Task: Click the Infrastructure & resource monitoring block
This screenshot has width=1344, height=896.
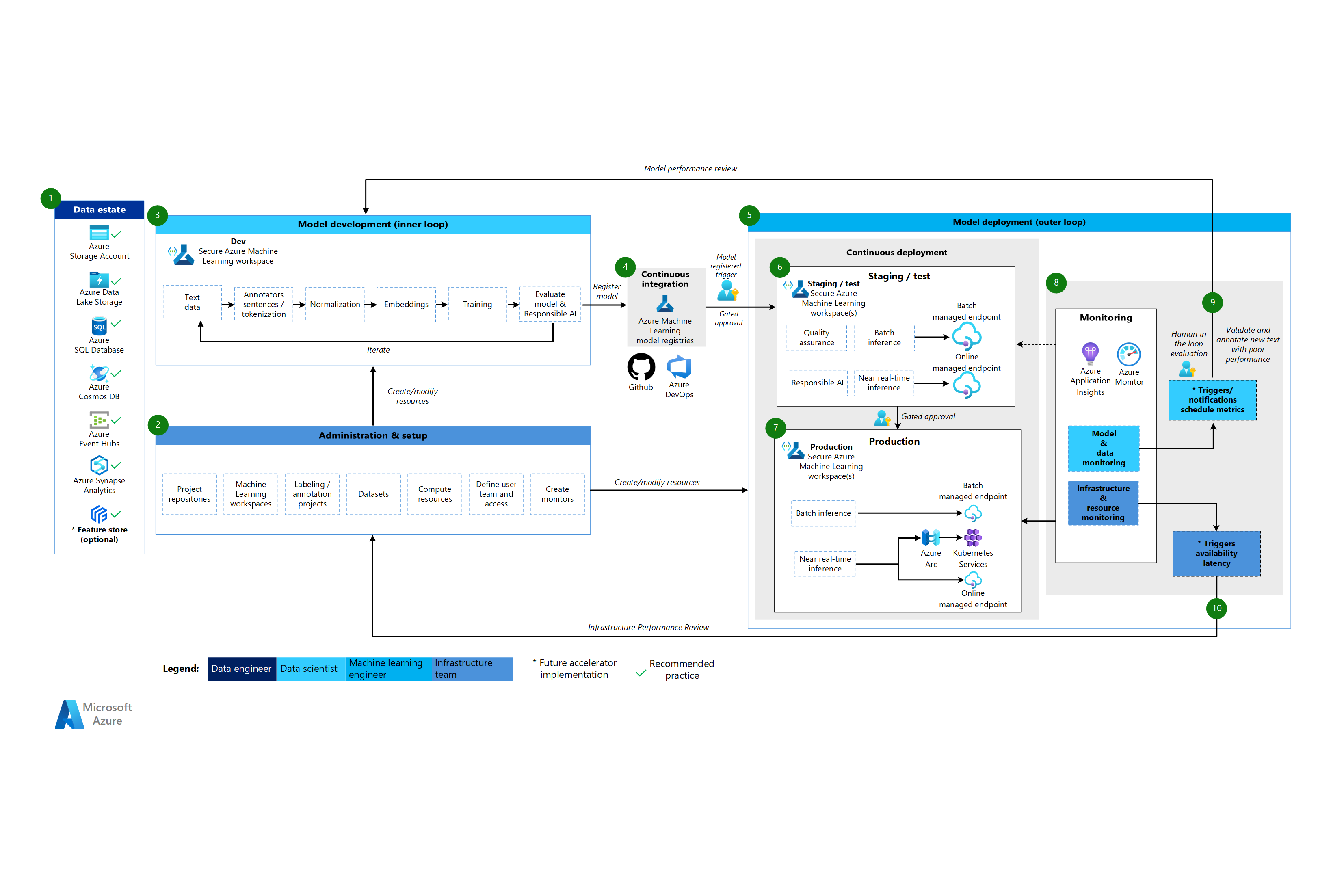Action: 1103,503
